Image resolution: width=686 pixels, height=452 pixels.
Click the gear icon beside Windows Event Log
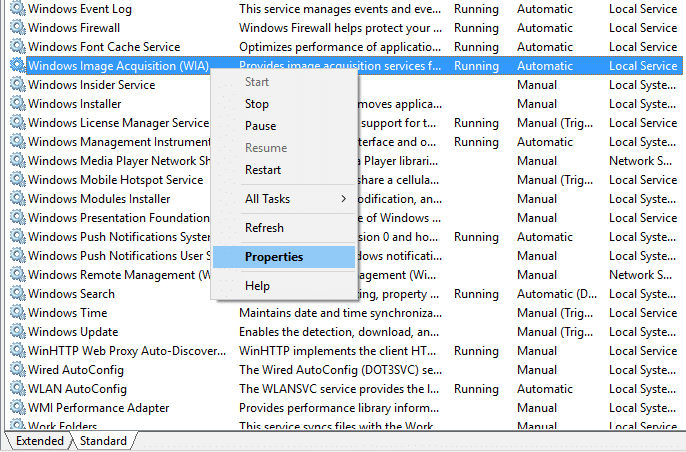[18, 9]
